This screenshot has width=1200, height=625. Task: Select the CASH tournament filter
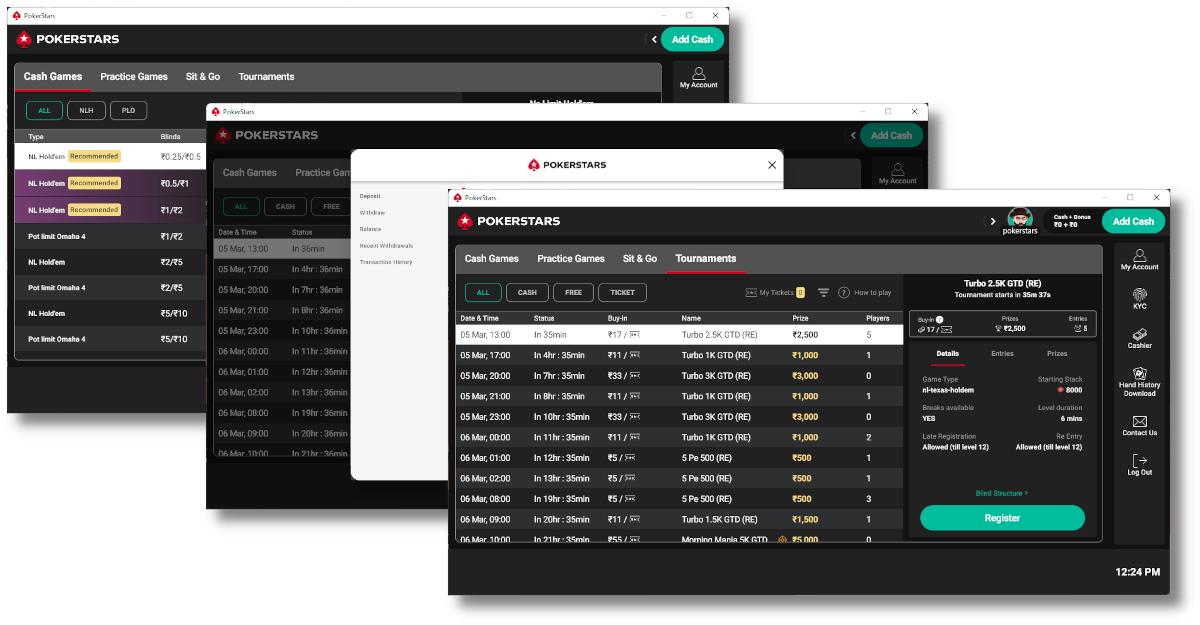(527, 293)
